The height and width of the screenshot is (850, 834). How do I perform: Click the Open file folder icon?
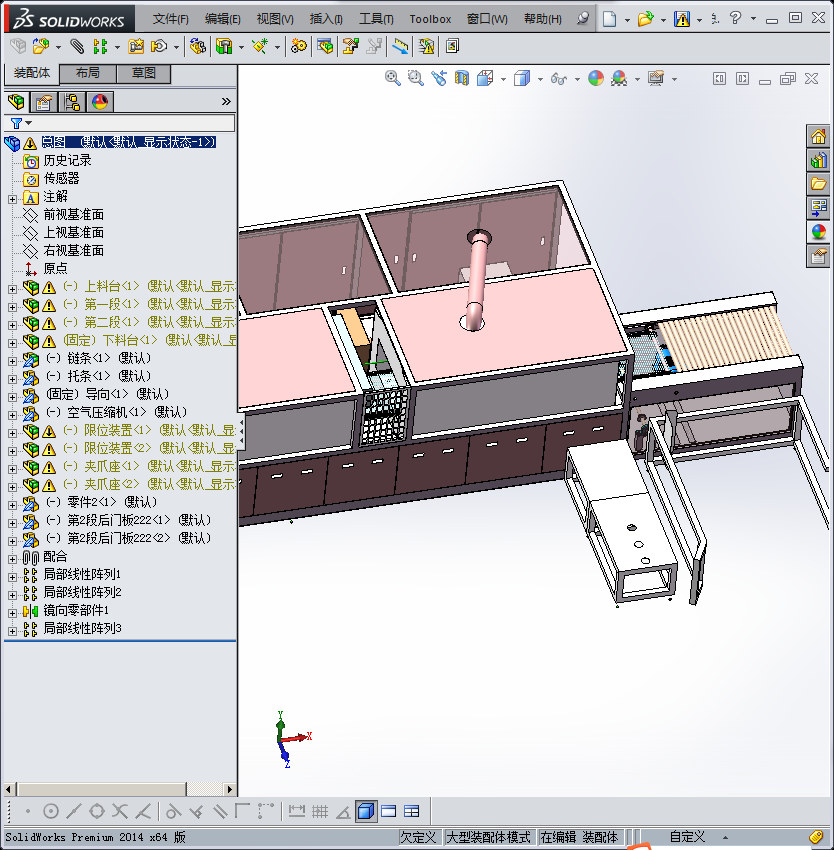pos(645,19)
